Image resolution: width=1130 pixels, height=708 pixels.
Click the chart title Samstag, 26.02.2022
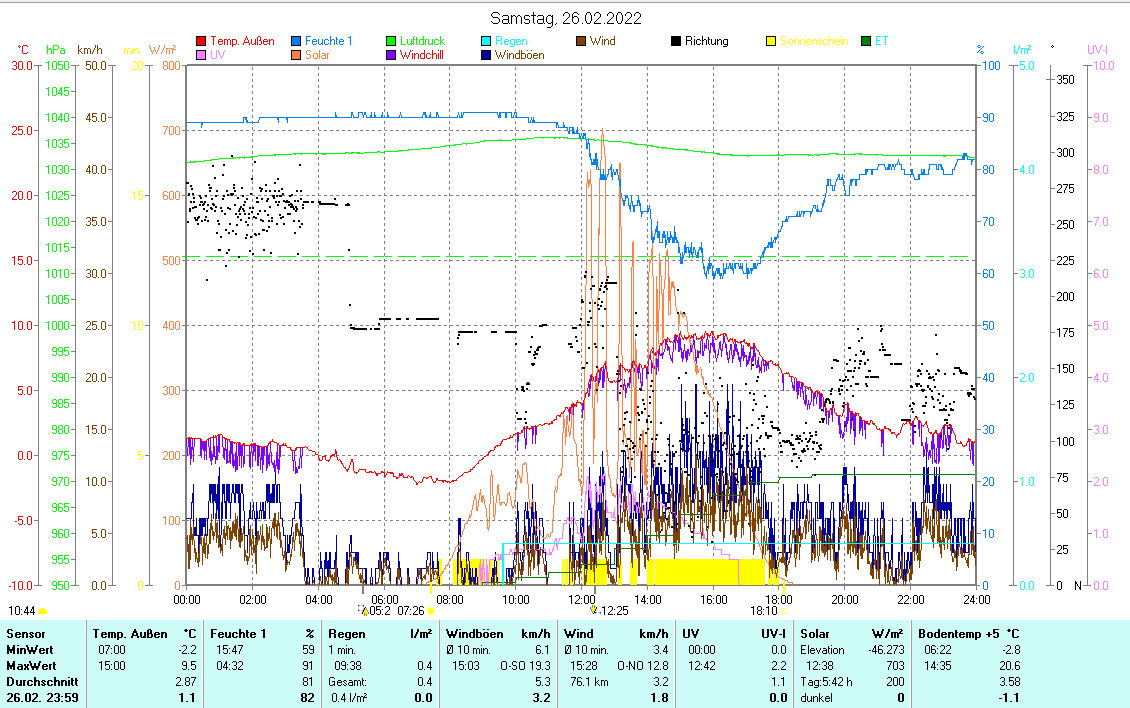pyautogui.click(x=566, y=18)
